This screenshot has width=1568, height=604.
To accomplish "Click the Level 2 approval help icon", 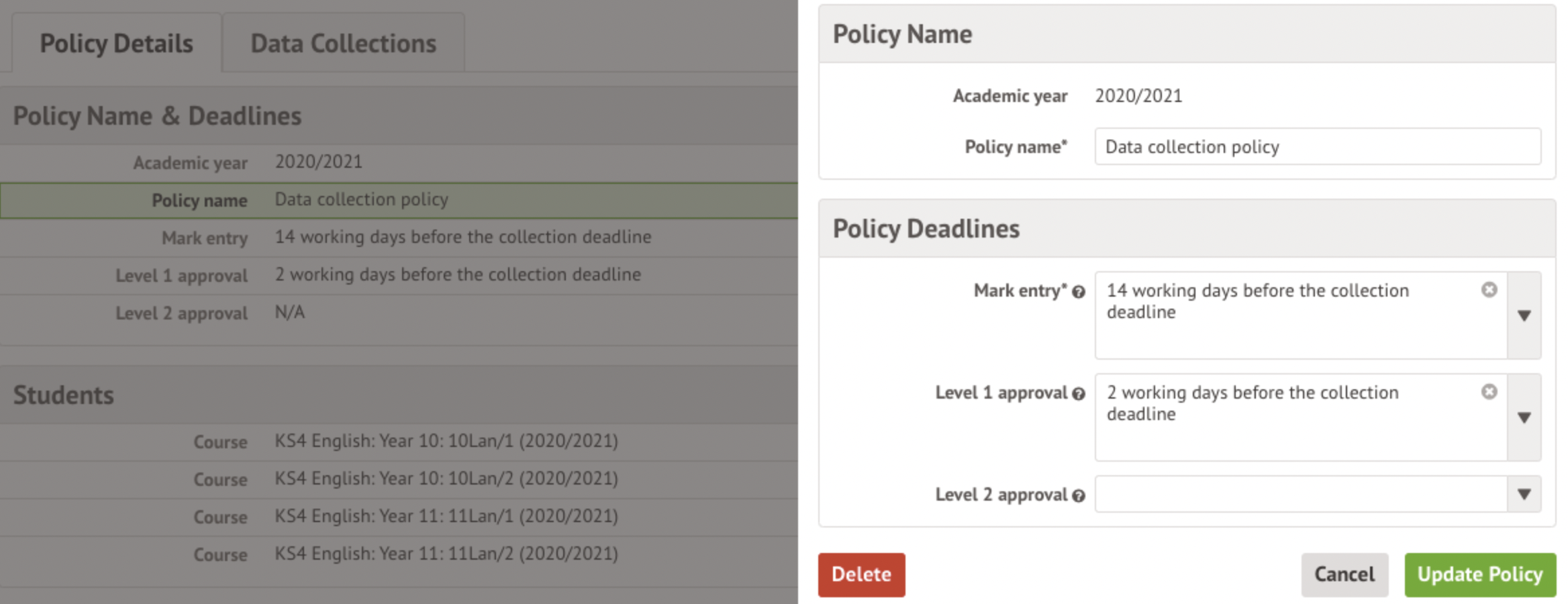I will [x=1079, y=496].
